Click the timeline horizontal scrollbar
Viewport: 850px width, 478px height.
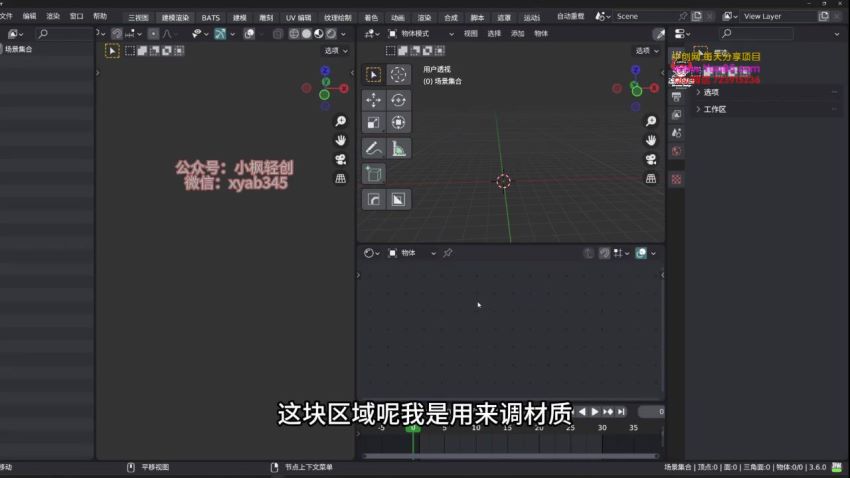[x=510, y=456]
